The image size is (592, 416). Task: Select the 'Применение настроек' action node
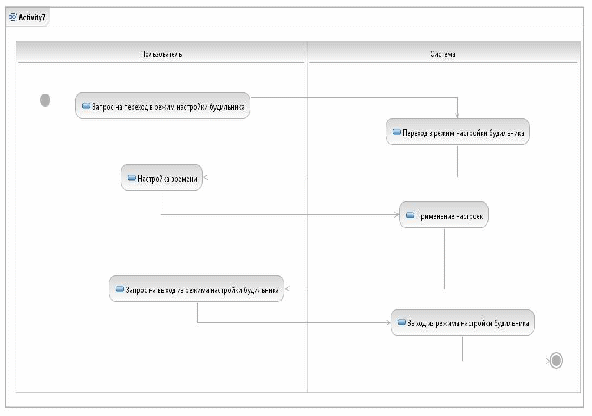pyautogui.click(x=444, y=215)
